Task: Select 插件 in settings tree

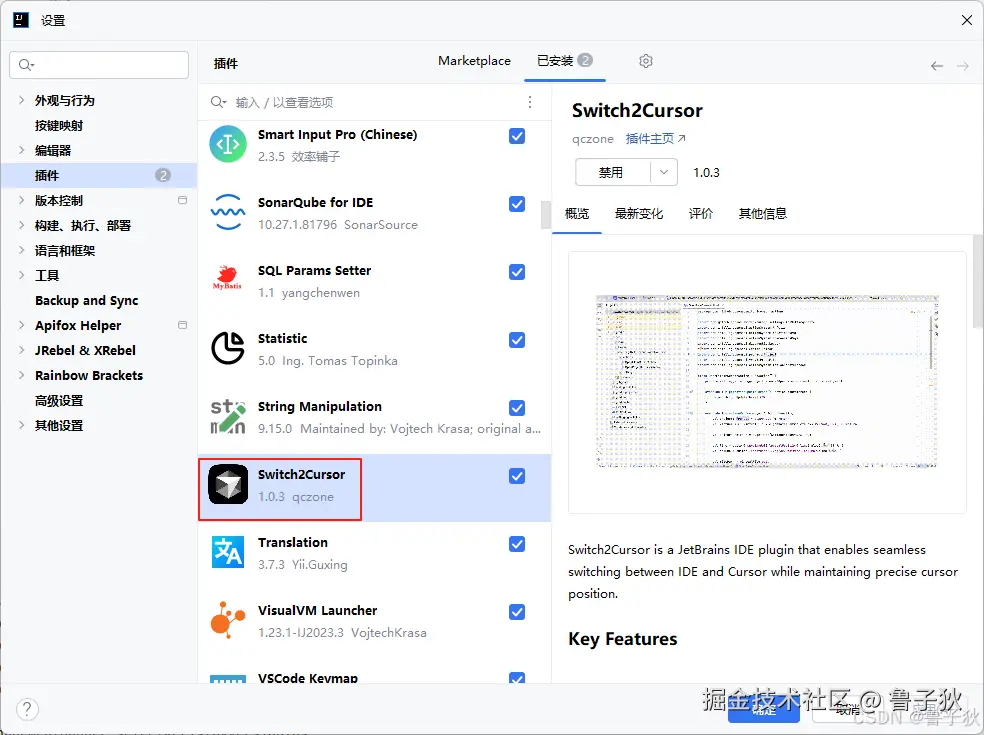Action: (99, 175)
